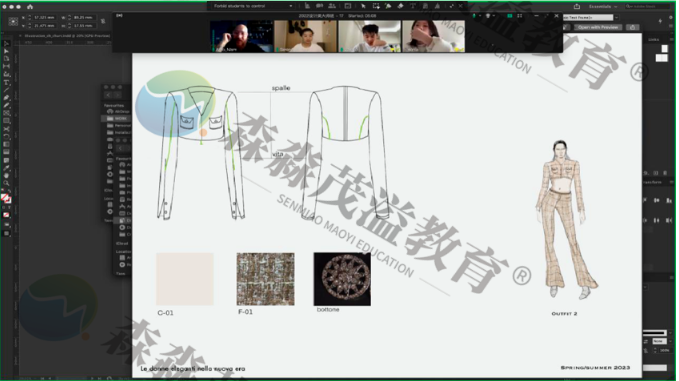
Task: Select the Eyedropper tool
Action: click(6, 168)
